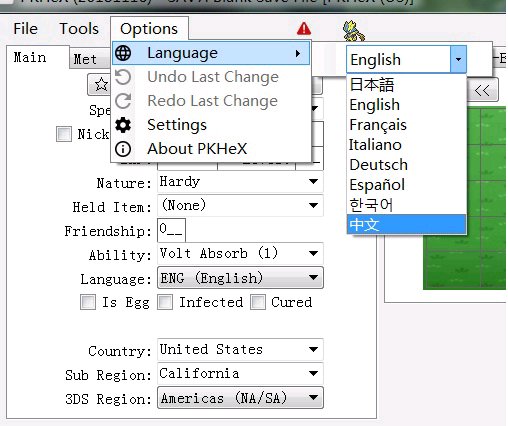Toggle the Nickname checkbox

pyautogui.click(x=64, y=134)
